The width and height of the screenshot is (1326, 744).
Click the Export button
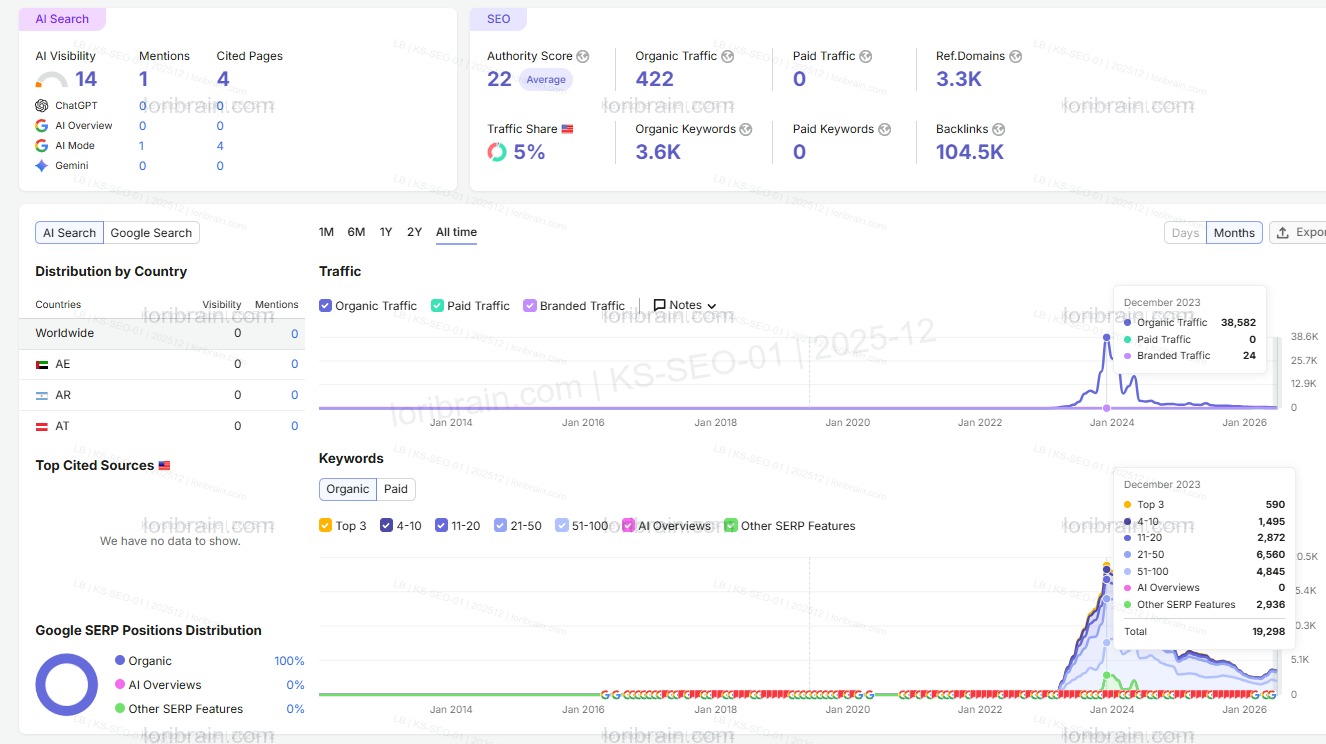point(1298,233)
